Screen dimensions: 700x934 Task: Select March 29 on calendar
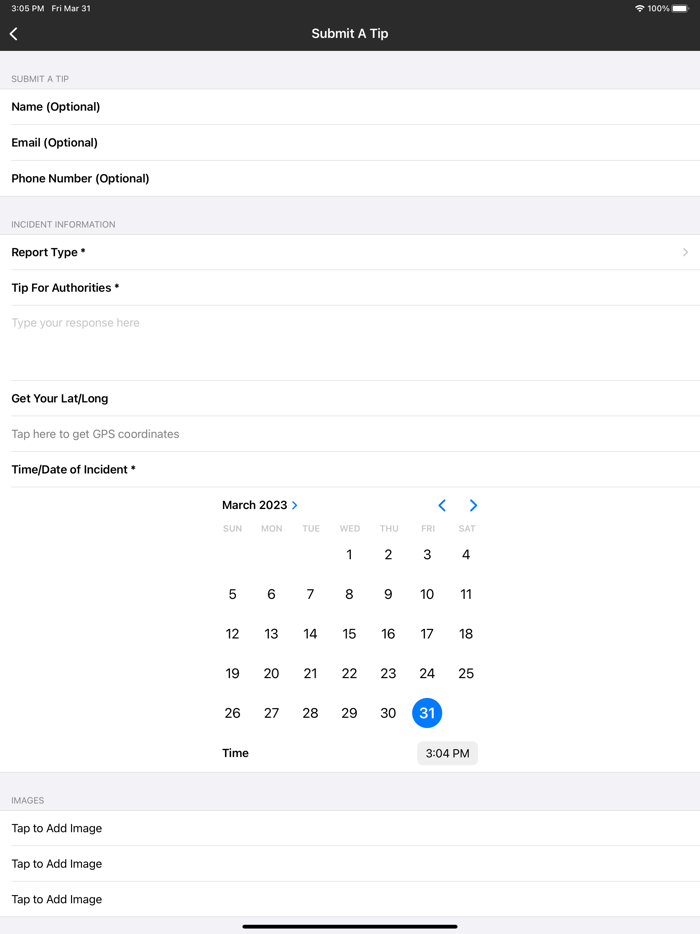(349, 713)
